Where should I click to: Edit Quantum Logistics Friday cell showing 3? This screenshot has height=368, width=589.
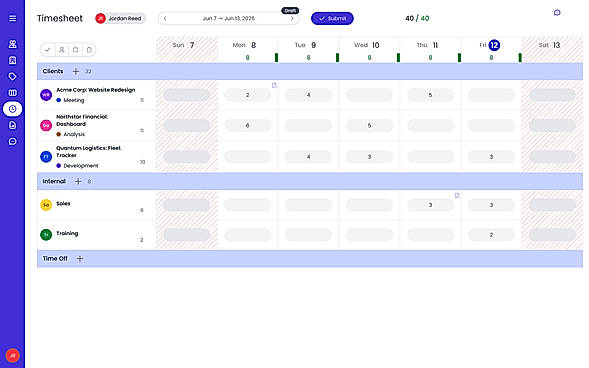491,157
